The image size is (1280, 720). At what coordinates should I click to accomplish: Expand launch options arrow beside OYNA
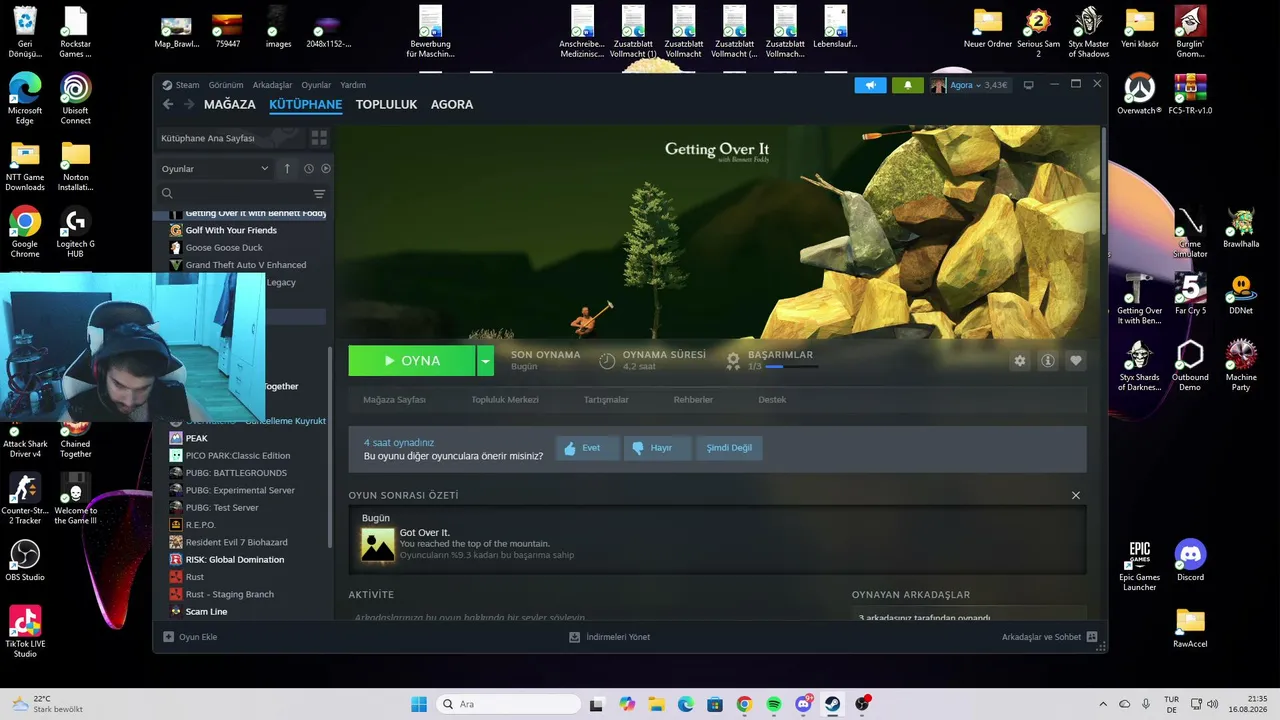(x=485, y=361)
